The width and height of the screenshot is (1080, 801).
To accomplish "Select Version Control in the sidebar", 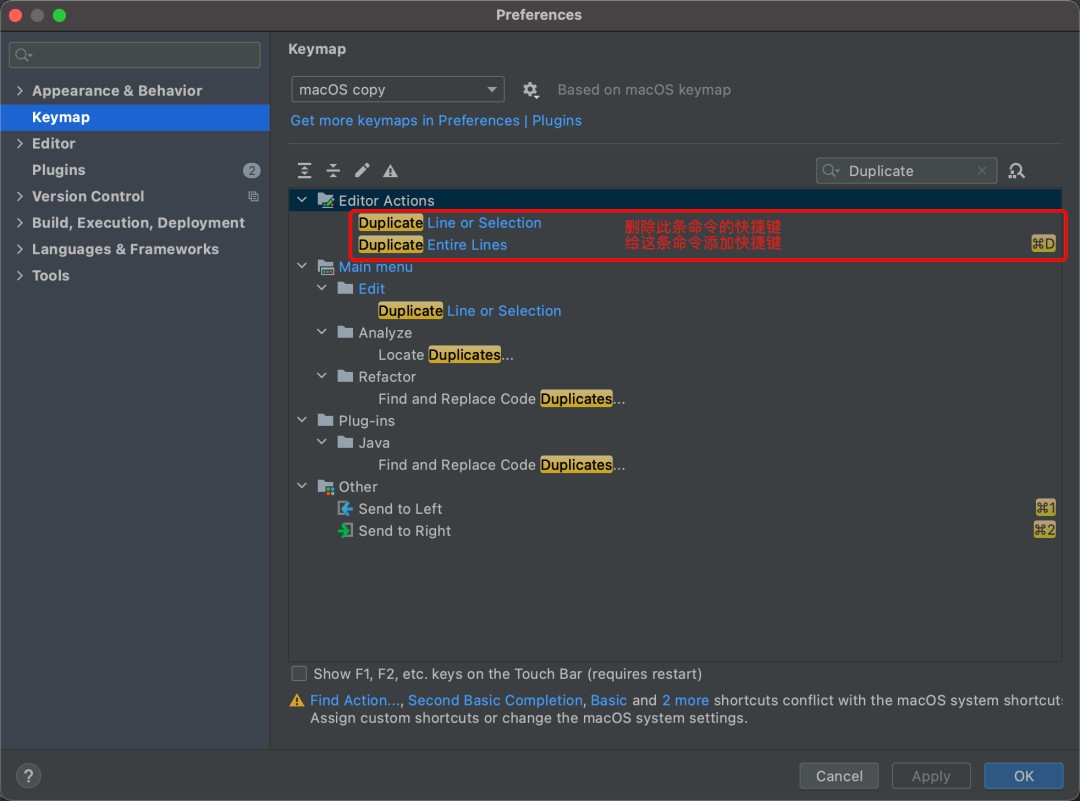I will click(88, 197).
